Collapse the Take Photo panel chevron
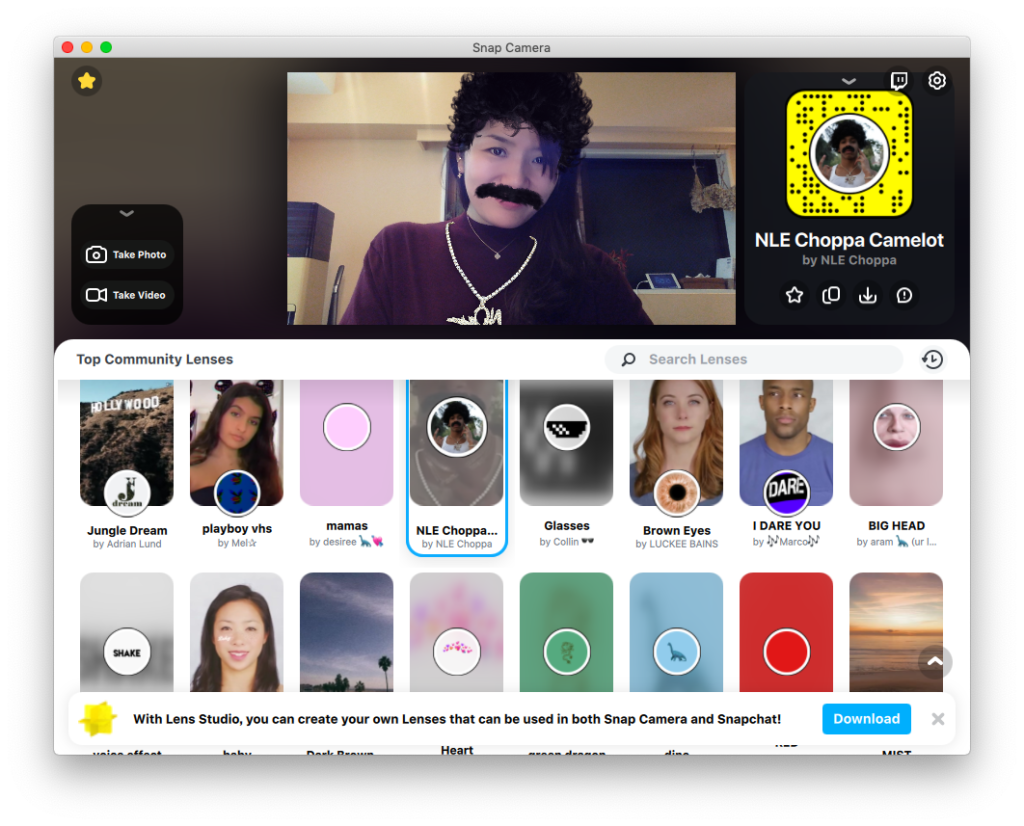Image resolution: width=1024 pixels, height=826 pixels. click(x=127, y=214)
